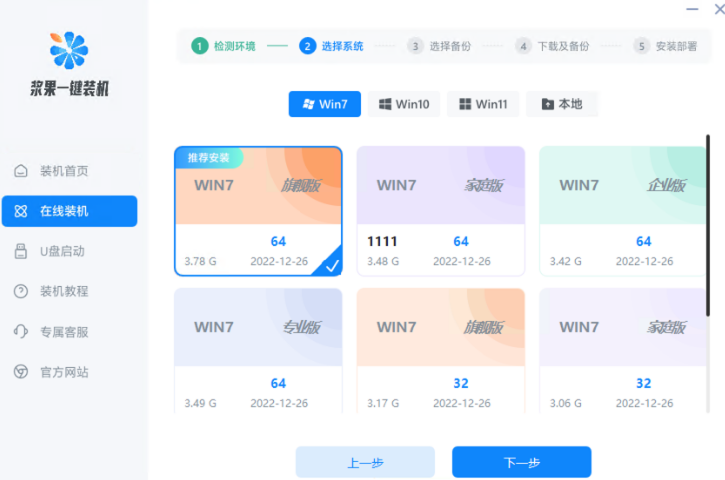The image size is (725, 480).
Task: Select WIN7 家庭版 64-bit 3.48 G card
Action: pyautogui.click(x=441, y=211)
